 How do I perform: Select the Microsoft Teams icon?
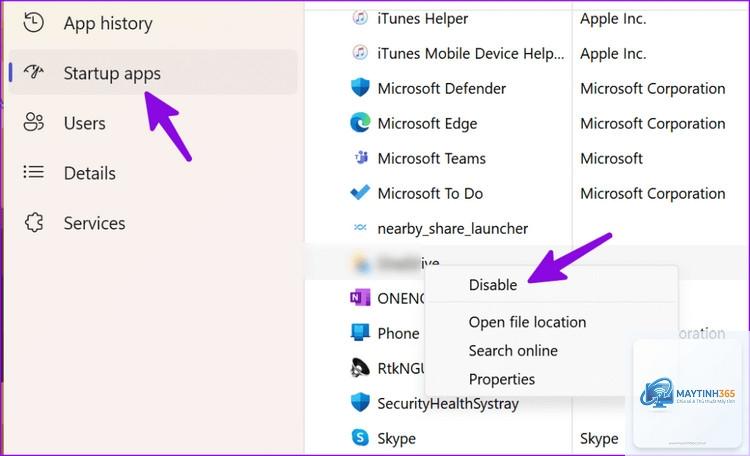[x=361, y=157]
